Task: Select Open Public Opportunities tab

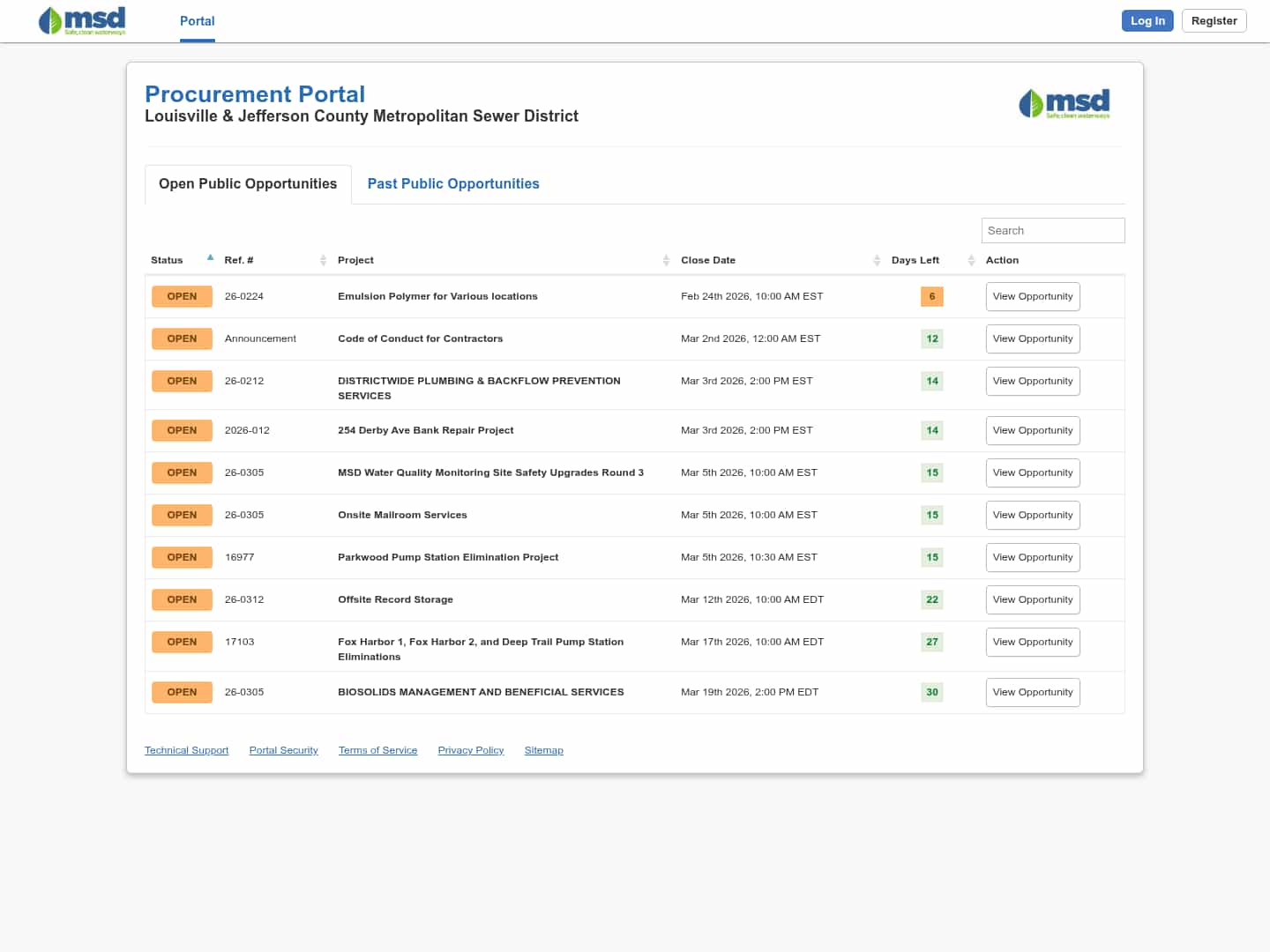Action: click(248, 183)
